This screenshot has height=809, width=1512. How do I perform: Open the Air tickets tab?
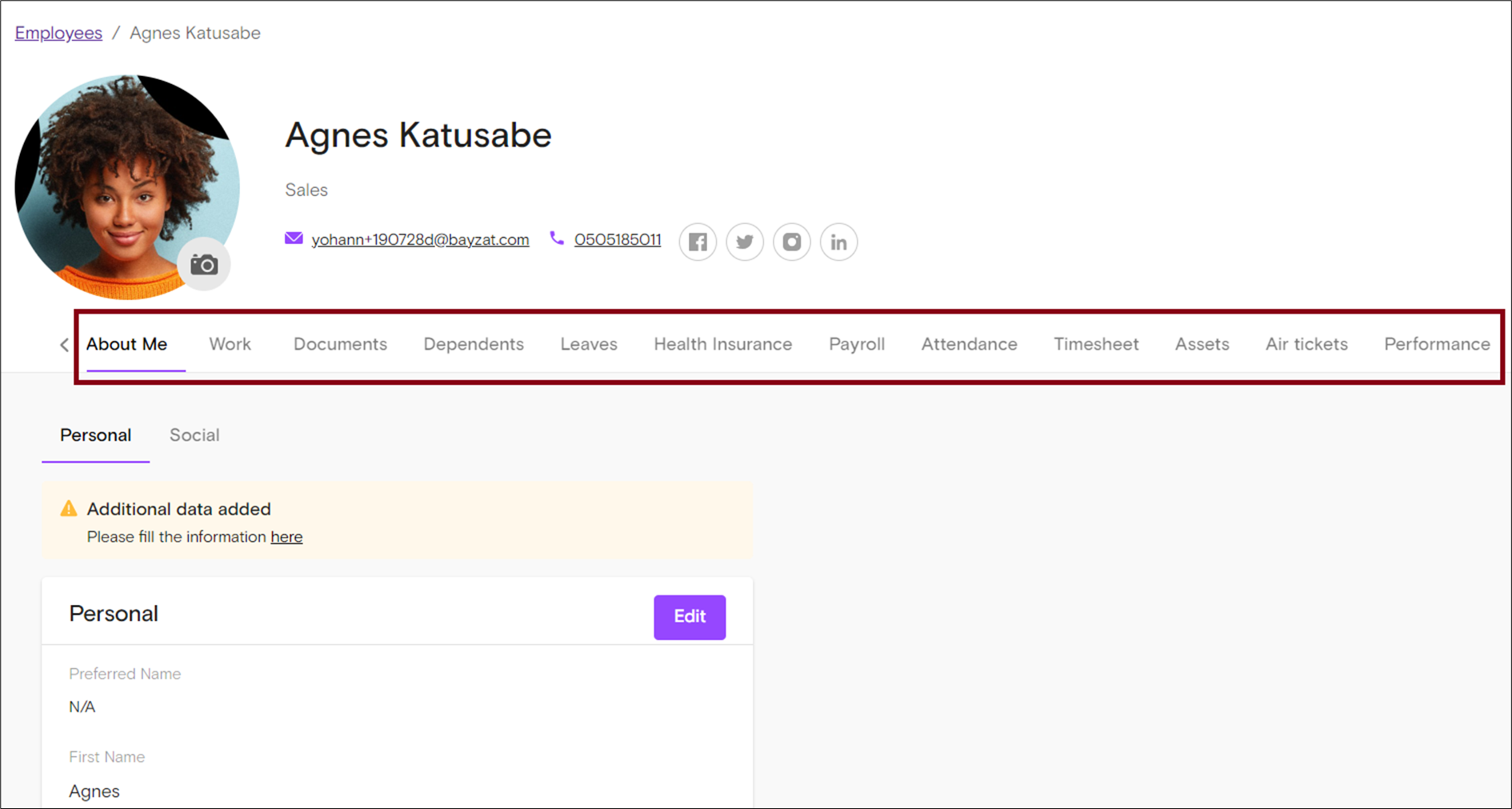coord(1306,344)
